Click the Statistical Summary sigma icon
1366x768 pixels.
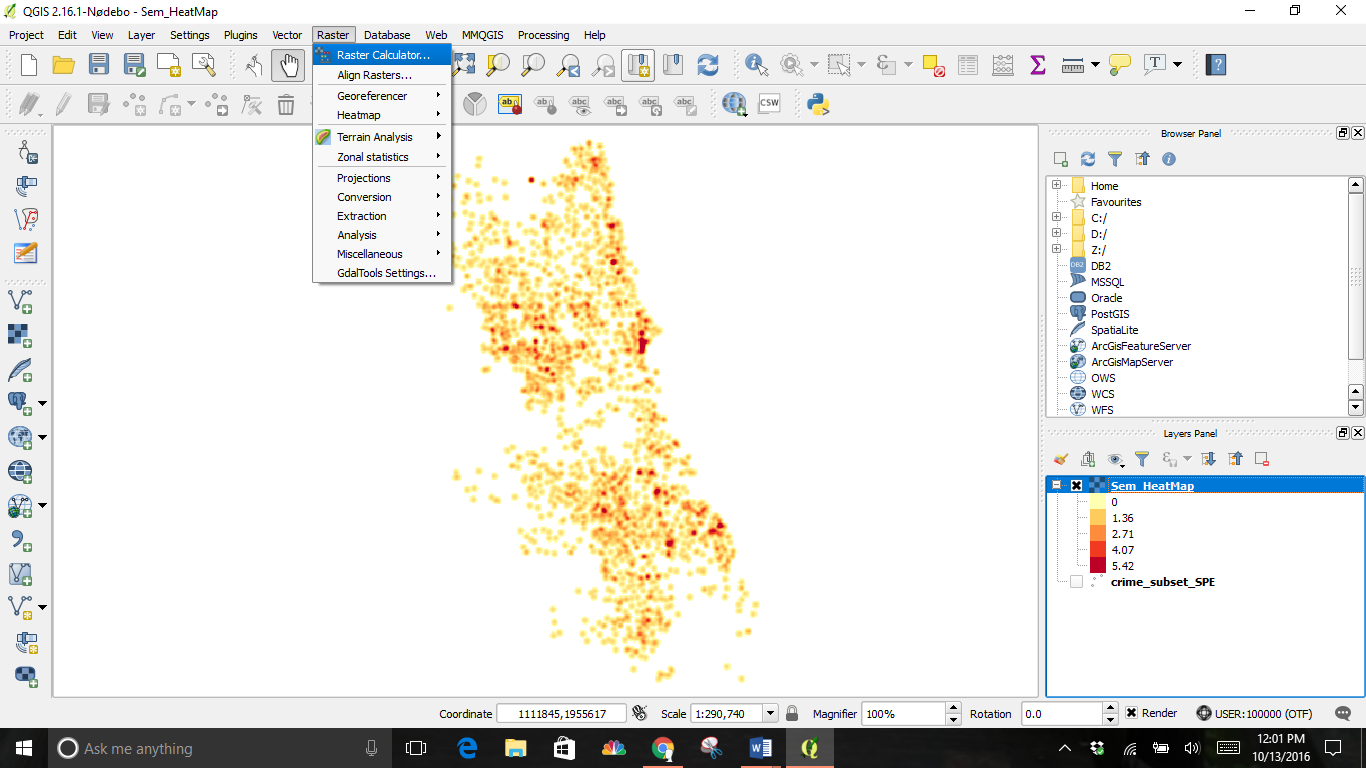1037,65
